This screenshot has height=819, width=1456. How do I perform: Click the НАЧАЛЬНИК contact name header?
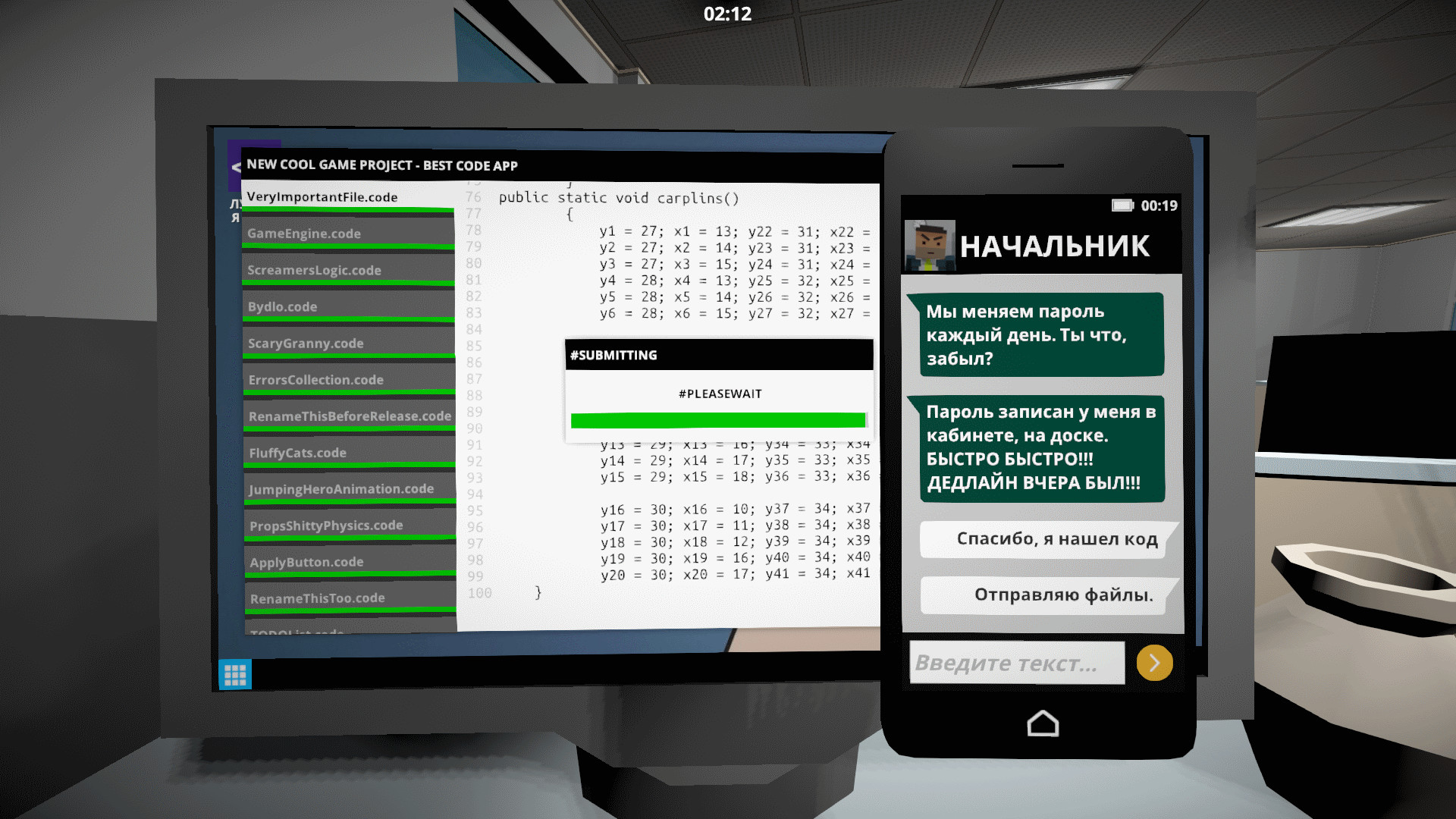click(x=1054, y=246)
